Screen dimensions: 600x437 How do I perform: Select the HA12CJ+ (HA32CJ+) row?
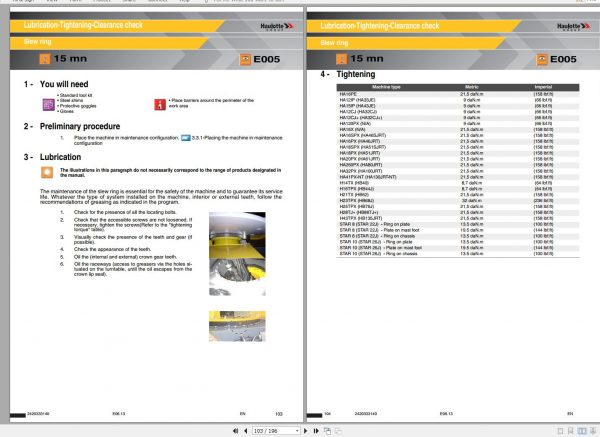(458, 117)
